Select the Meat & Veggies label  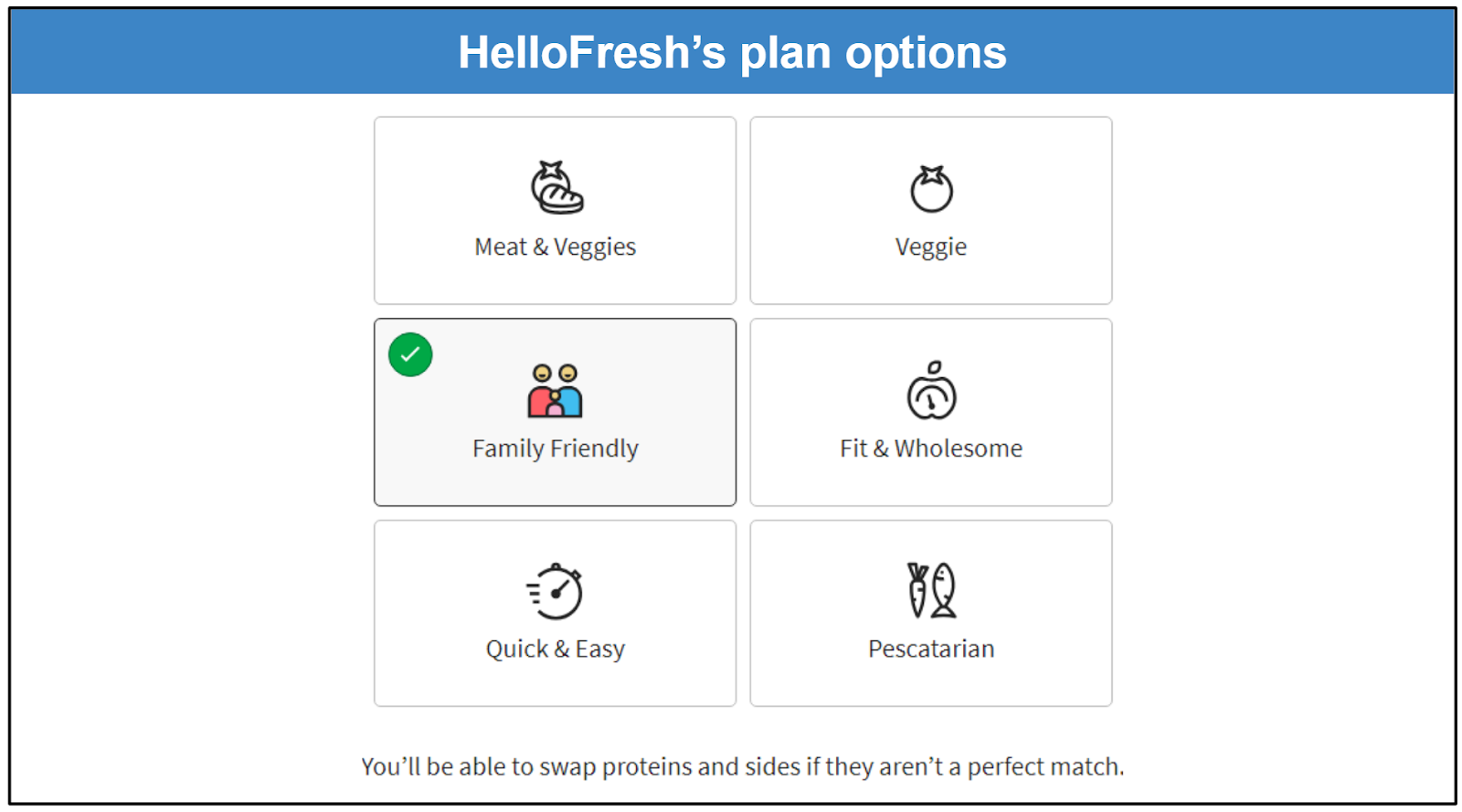555,248
